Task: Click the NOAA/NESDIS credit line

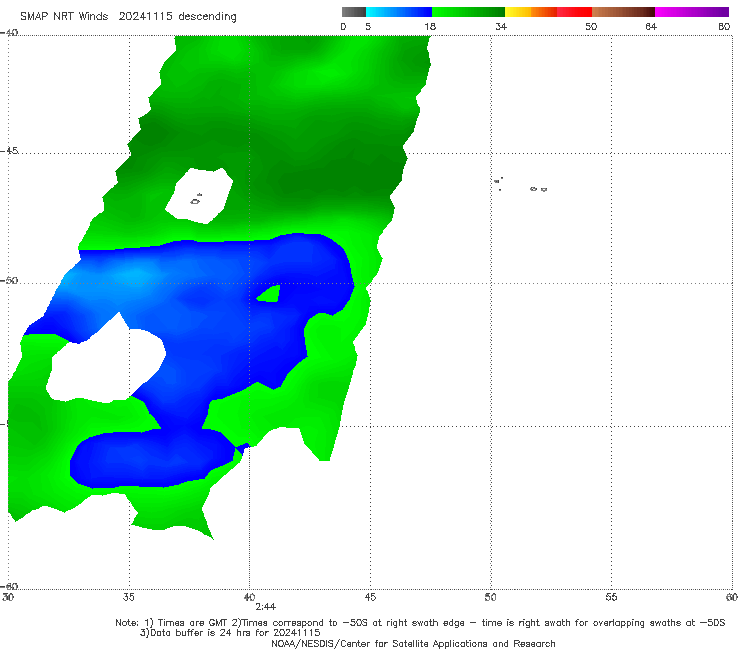Action: pyautogui.click(x=413, y=643)
